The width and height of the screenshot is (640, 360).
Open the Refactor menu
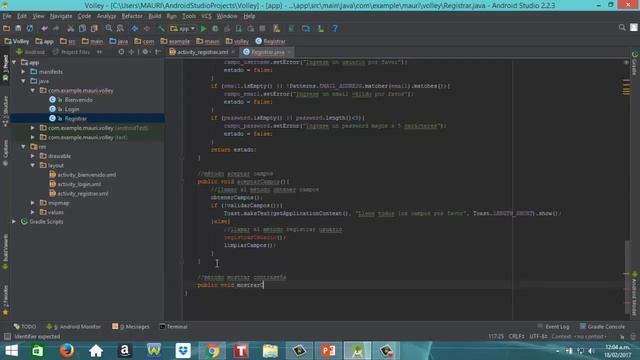pyautogui.click(x=132, y=16)
